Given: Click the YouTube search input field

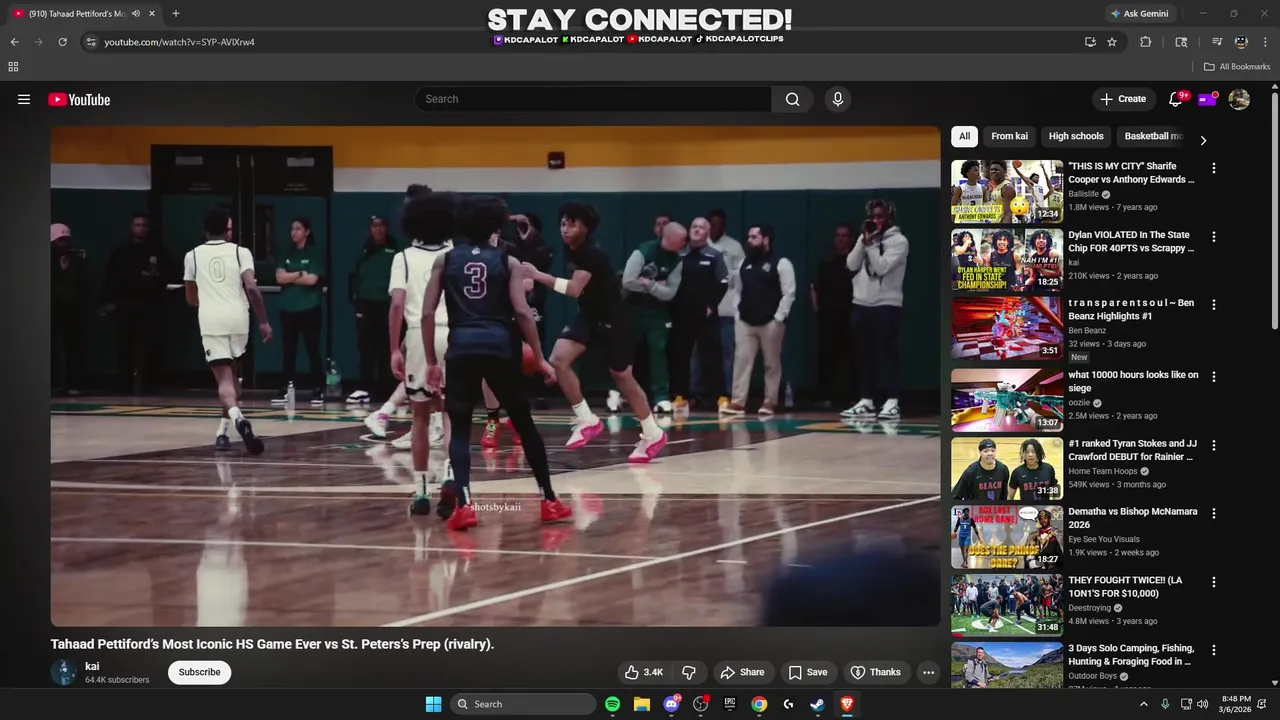Looking at the screenshot, I should pyautogui.click(x=593, y=99).
